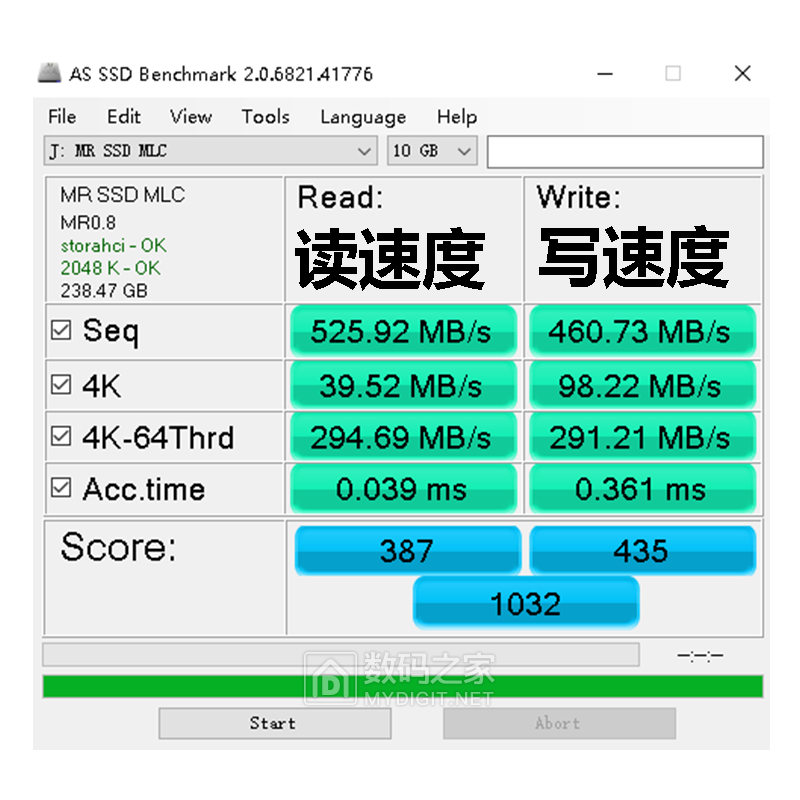
Task: Uncheck the 4K test checkbox
Action: [x=61, y=385]
